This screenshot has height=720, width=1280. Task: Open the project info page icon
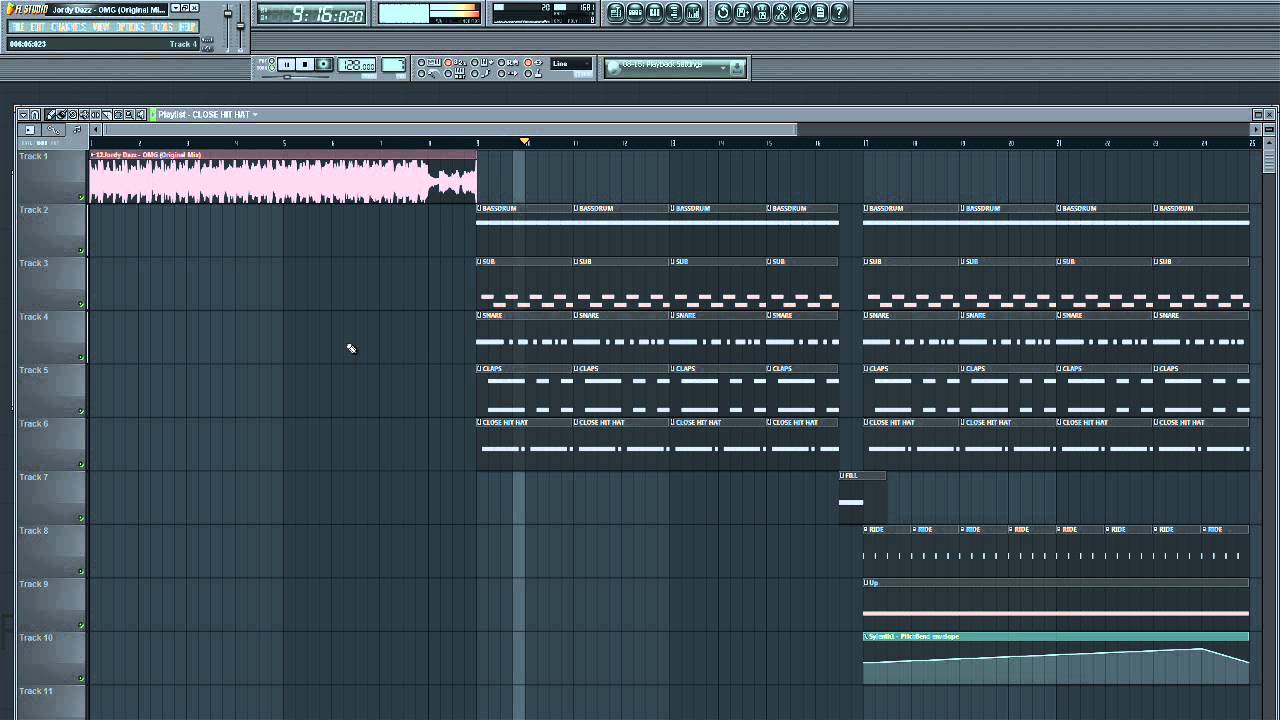[819, 12]
